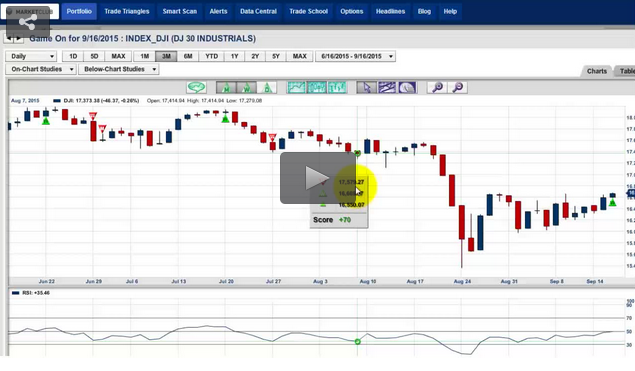Switch to the Charts tab

597,71
